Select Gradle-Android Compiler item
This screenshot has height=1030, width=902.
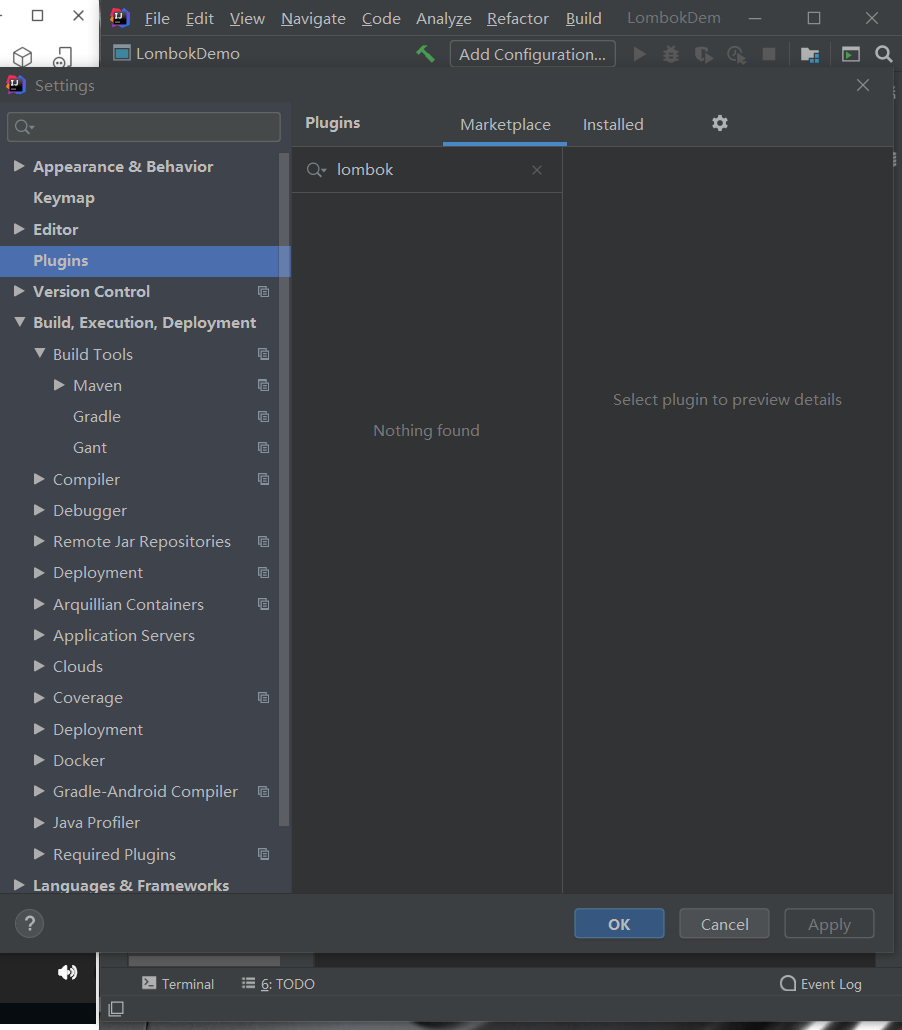point(145,792)
